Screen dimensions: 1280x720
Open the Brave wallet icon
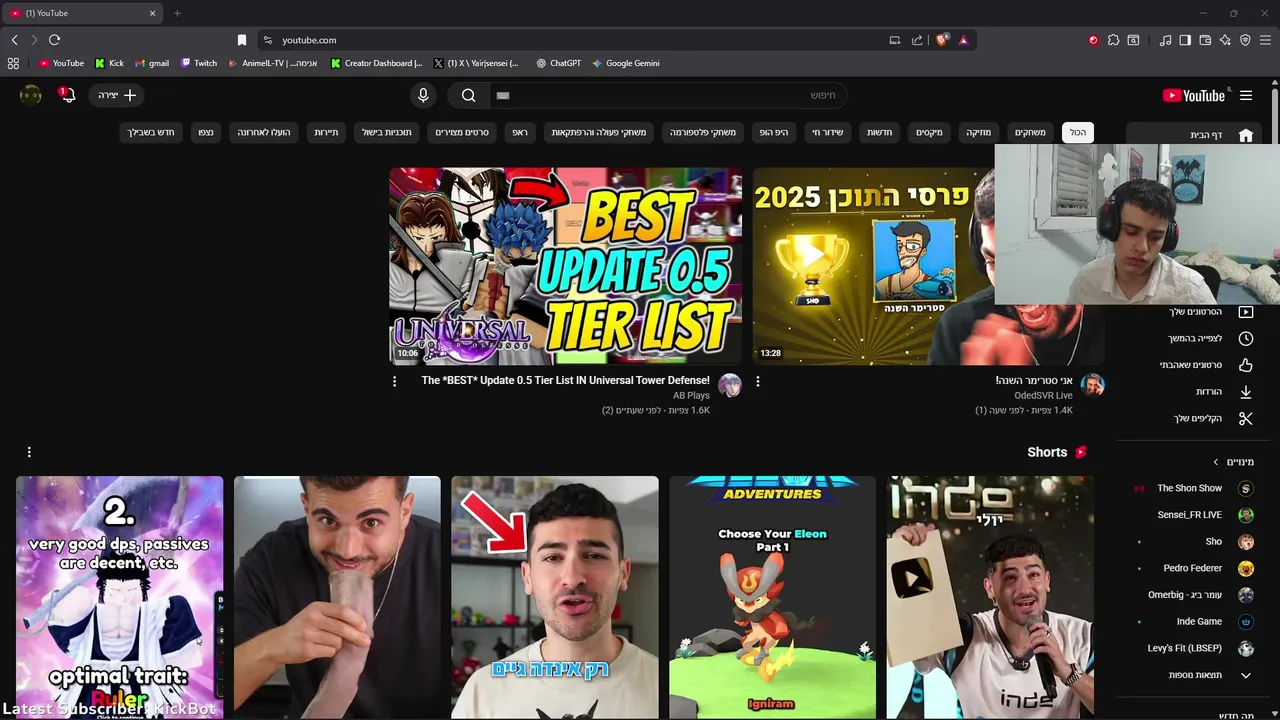1205,40
